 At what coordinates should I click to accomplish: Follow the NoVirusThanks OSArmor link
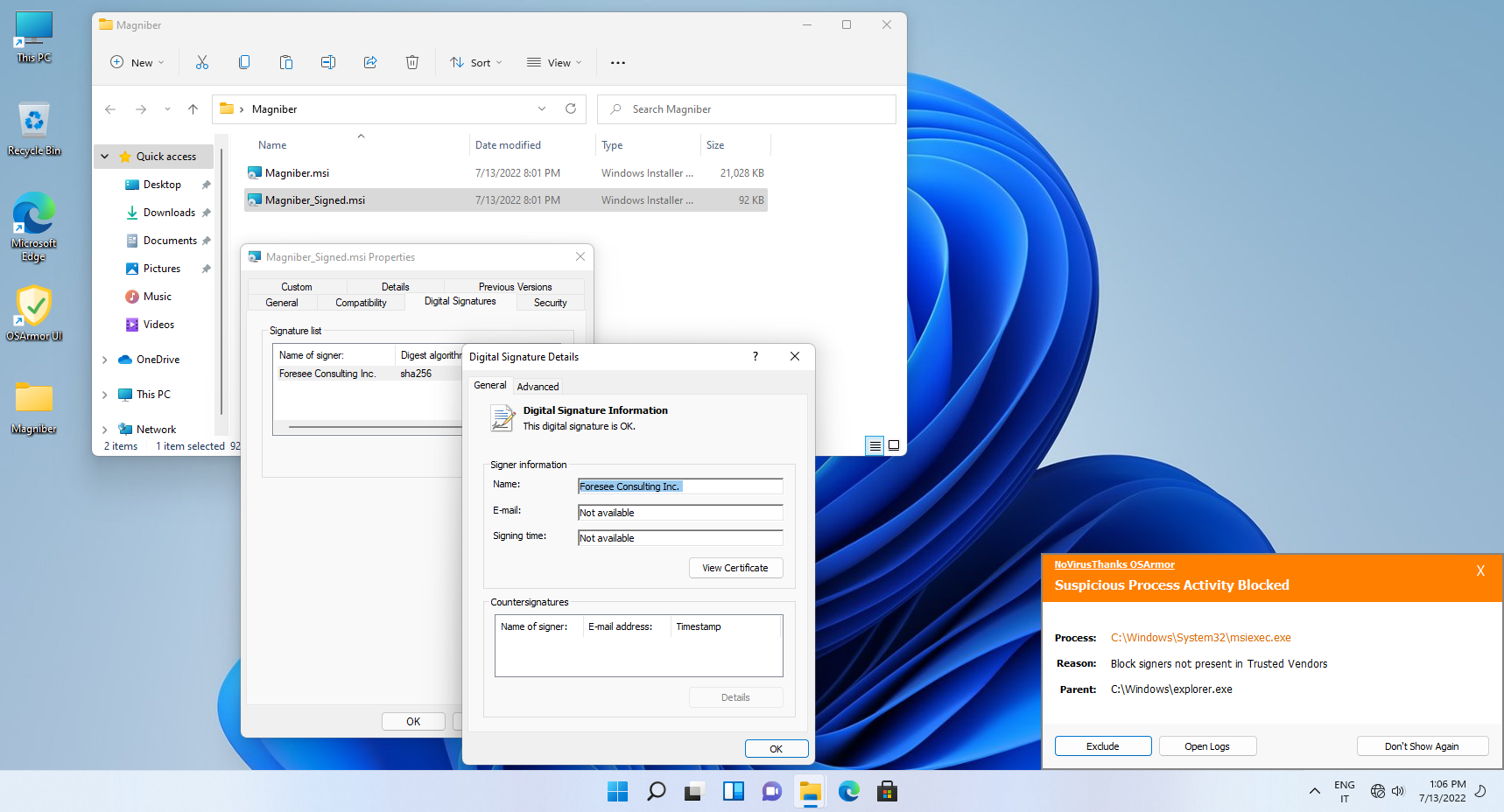coord(1114,564)
